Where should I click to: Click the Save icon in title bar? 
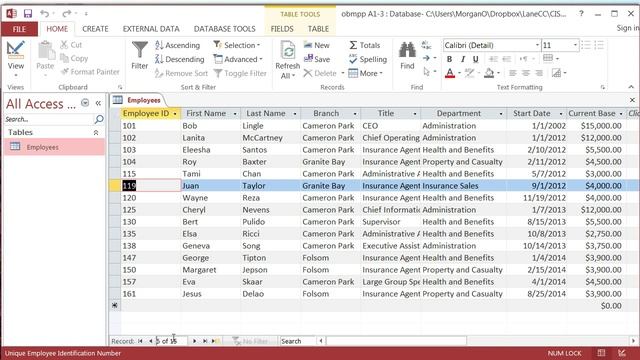(28, 13)
